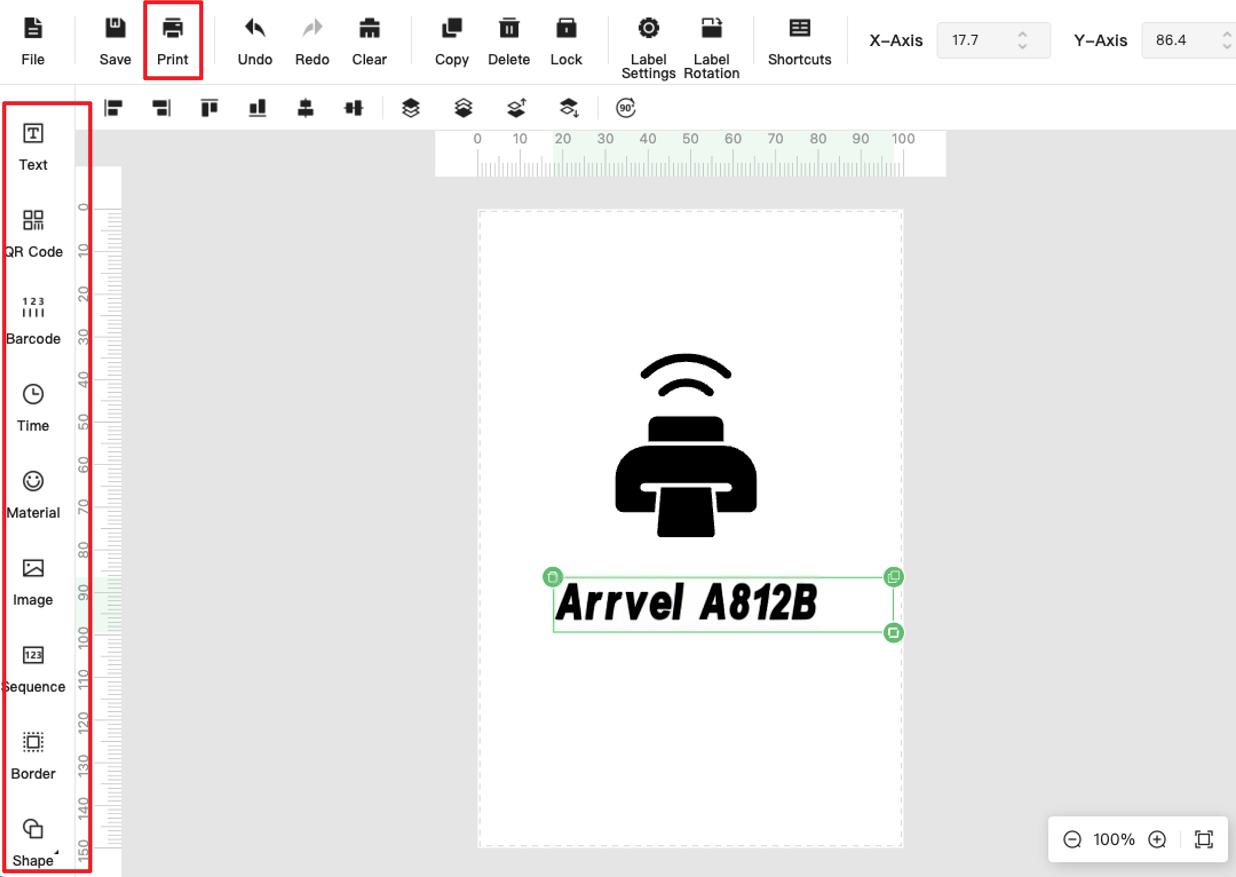
Task: Increase the X-Axis value stepper
Action: click(x=1022, y=34)
